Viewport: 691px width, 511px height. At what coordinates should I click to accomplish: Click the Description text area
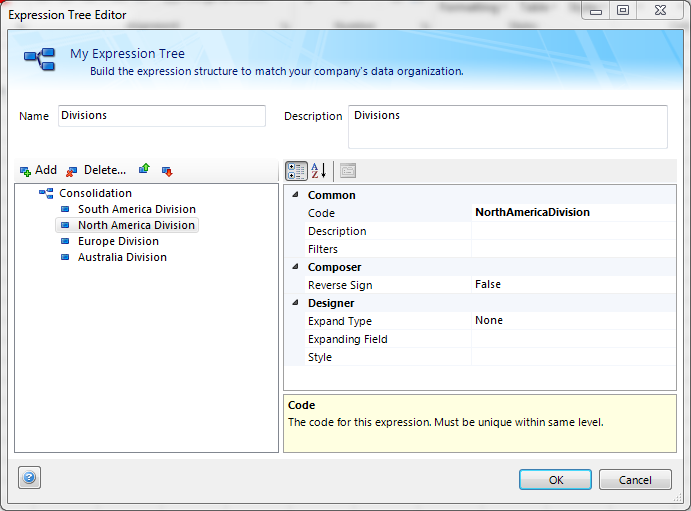508,127
